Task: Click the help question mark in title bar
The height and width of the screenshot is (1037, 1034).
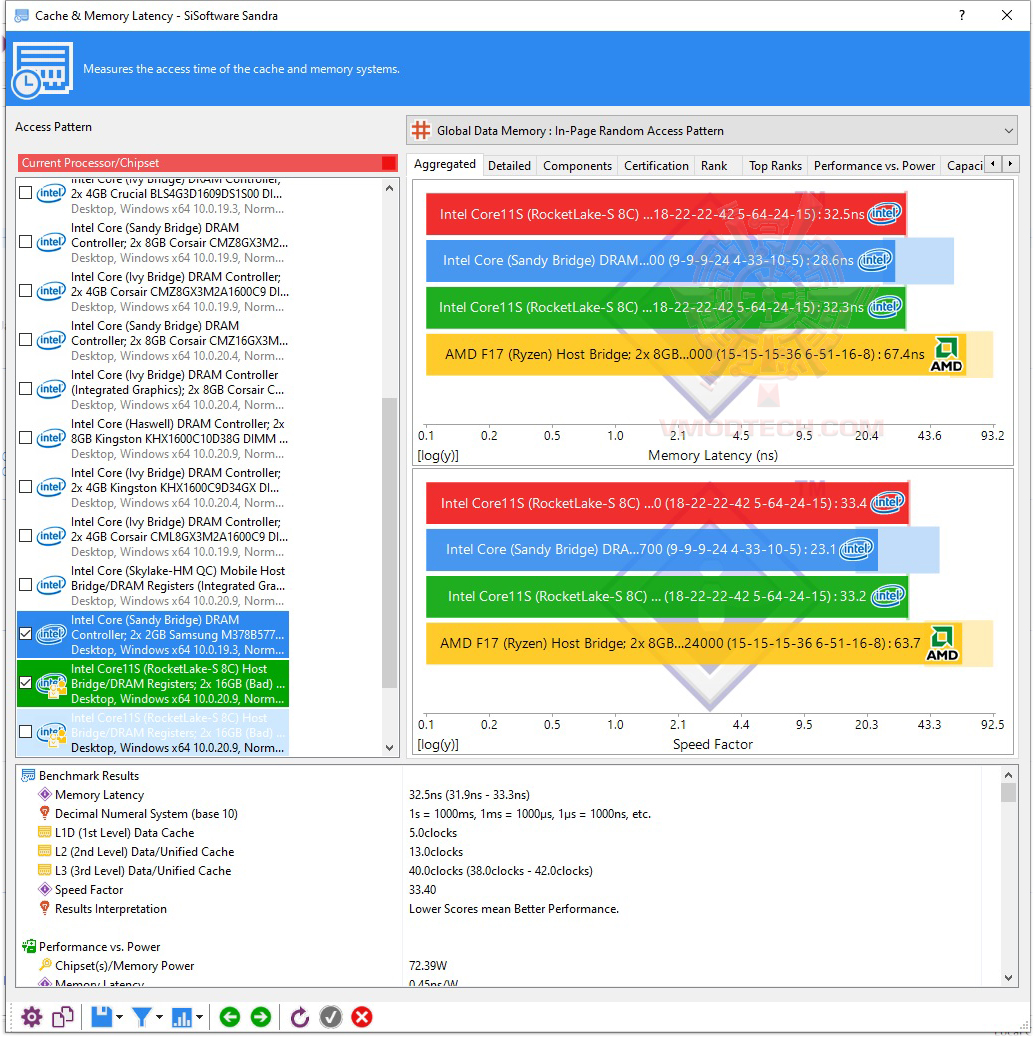Action: coord(962,15)
